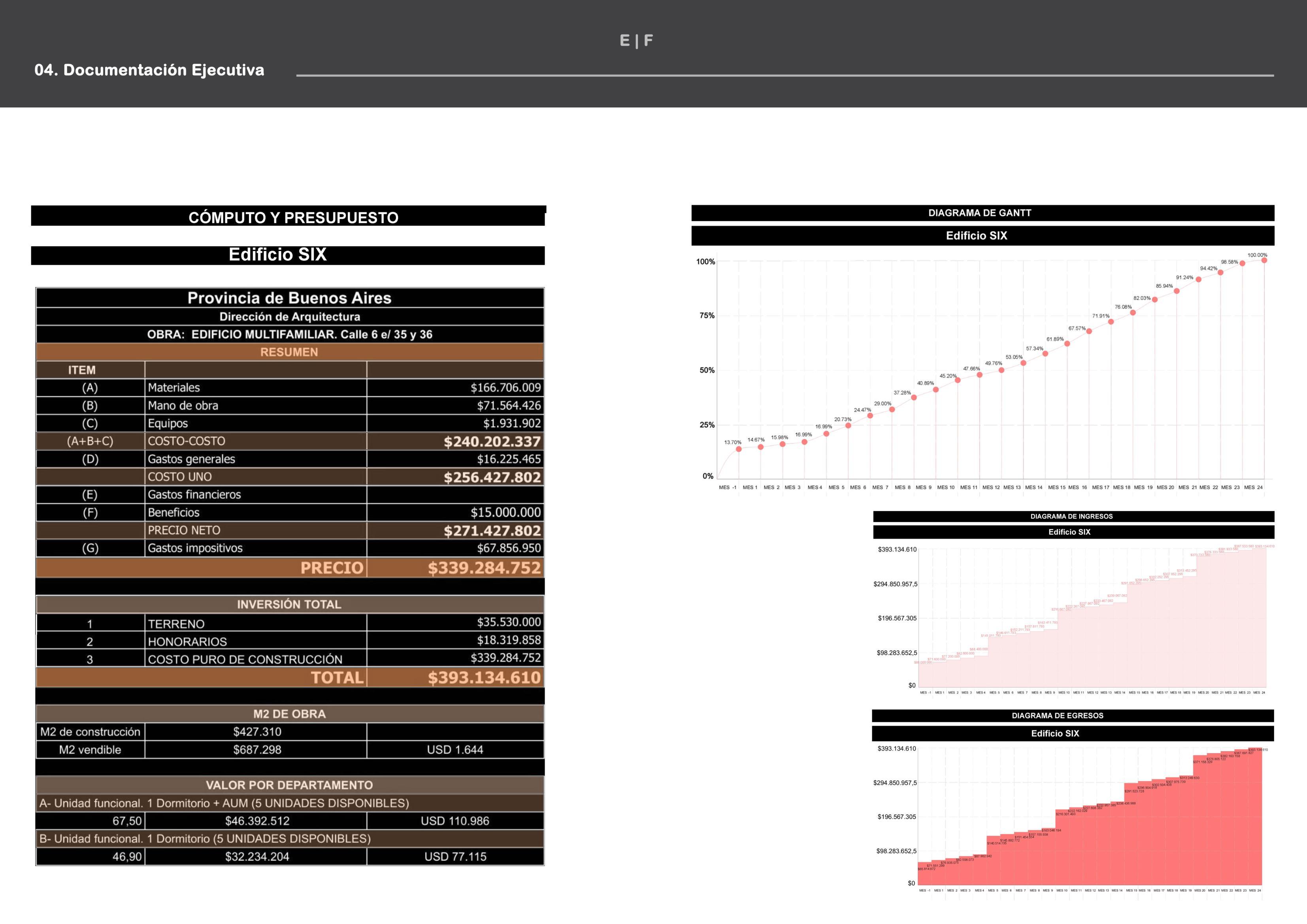This screenshot has height=924, width=1307.
Task: Click the DIAGRAMA DE INGRESOS title bar
Action: pos(1071,517)
